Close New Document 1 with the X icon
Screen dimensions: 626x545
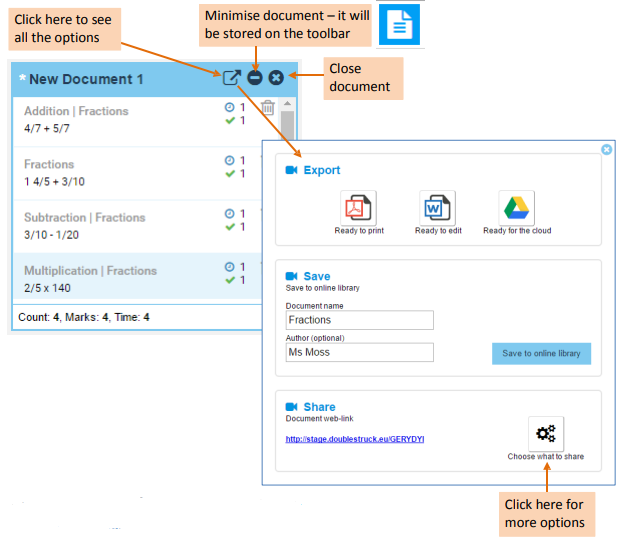coord(276,78)
